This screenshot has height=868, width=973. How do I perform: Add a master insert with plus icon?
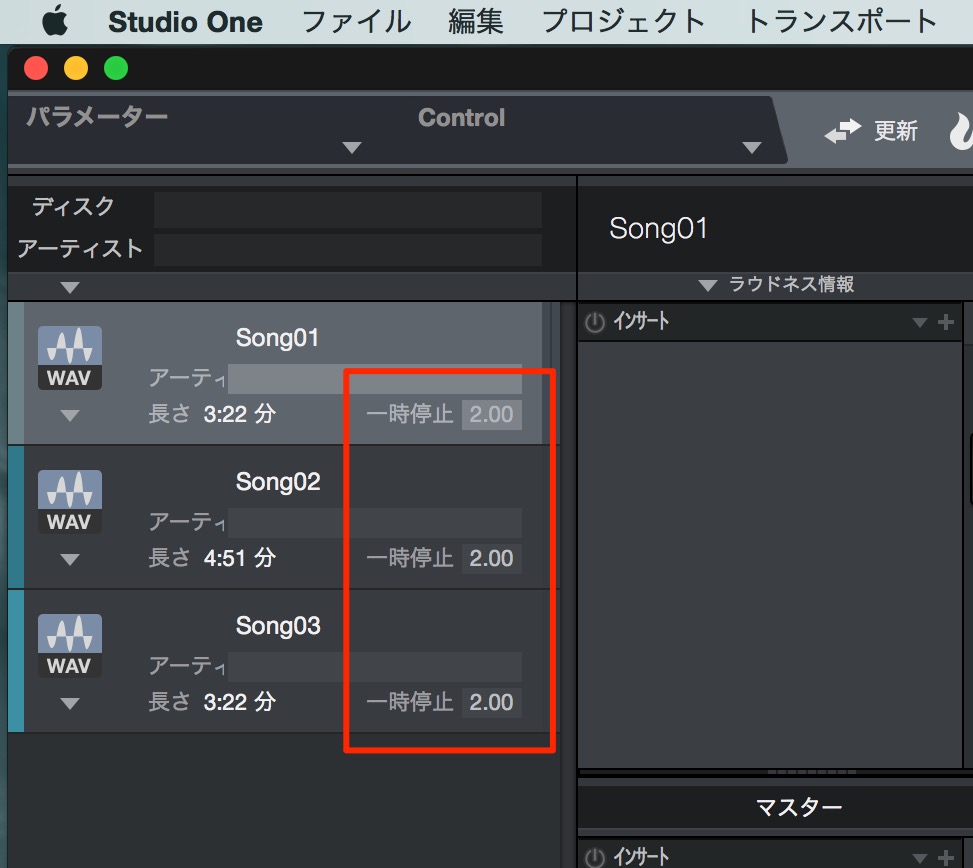point(946,858)
